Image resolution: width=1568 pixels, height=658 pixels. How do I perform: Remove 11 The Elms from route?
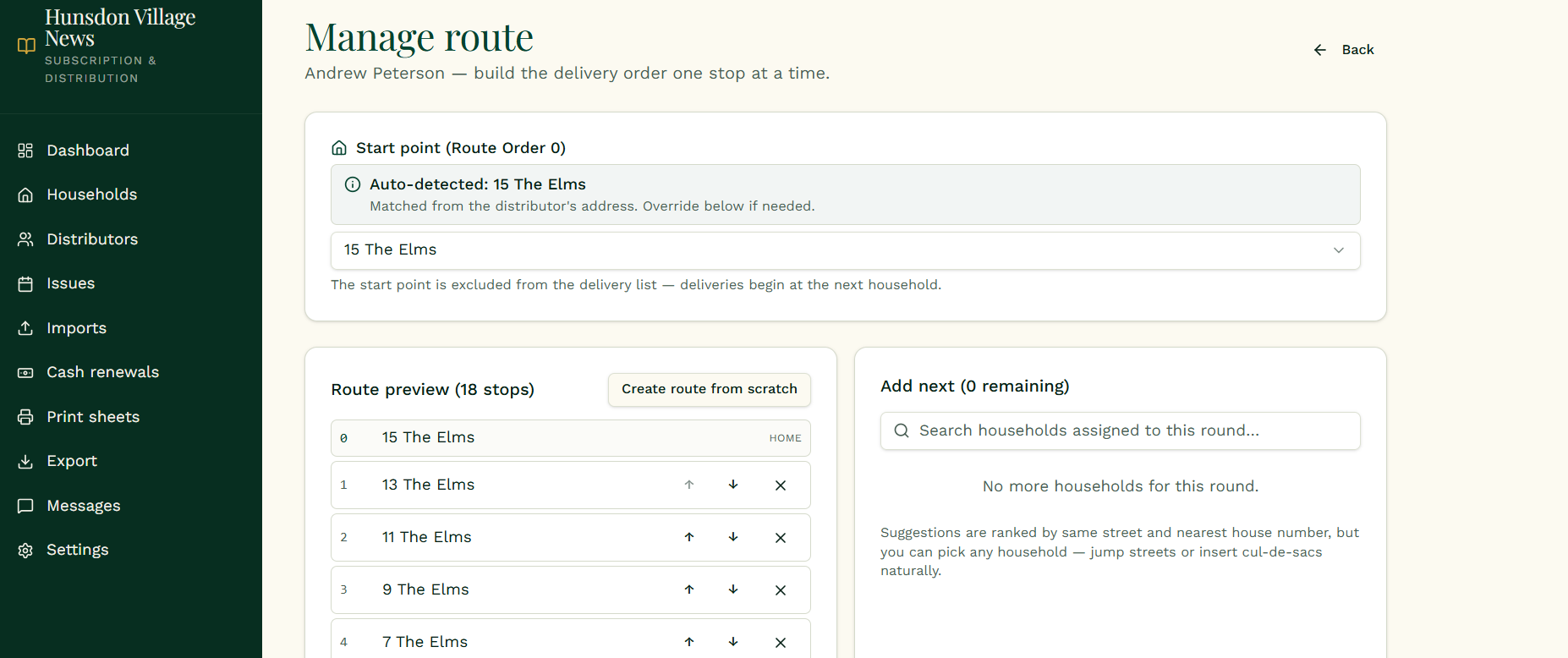coord(781,537)
